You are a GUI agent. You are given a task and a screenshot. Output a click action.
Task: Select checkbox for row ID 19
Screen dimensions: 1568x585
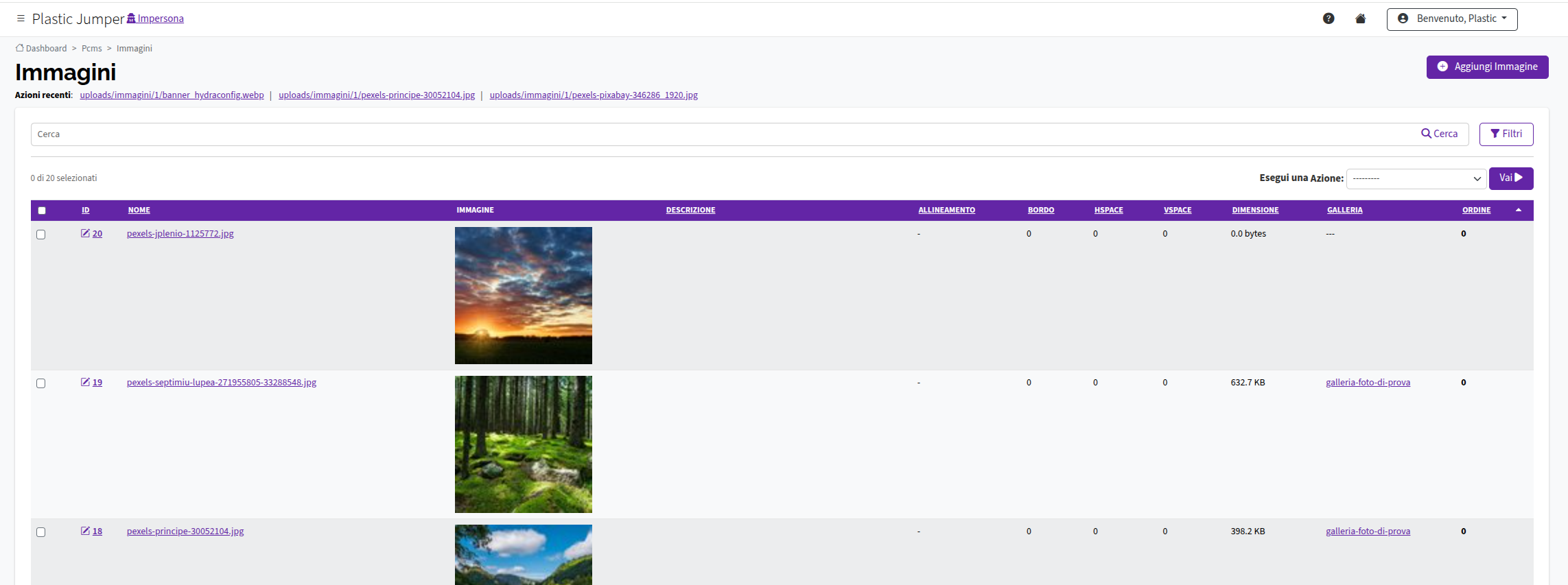pyautogui.click(x=41, y=383)
